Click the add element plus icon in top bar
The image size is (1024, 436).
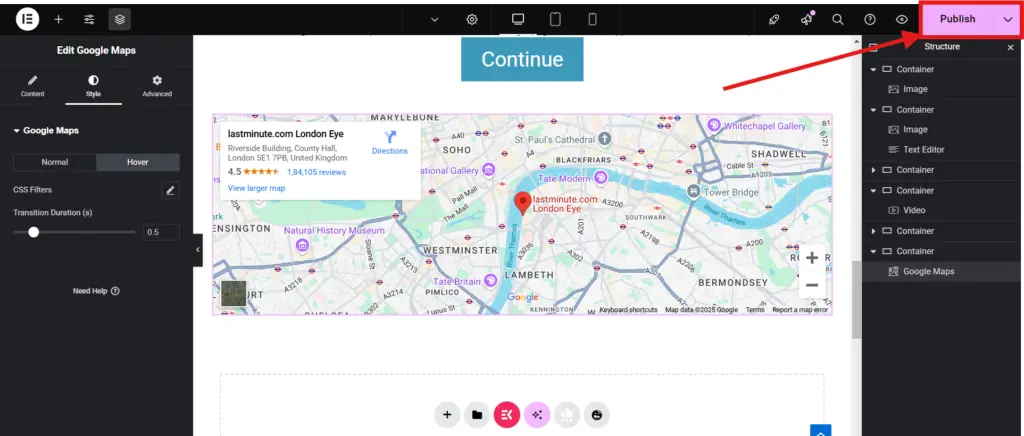[x=58, y=20]
